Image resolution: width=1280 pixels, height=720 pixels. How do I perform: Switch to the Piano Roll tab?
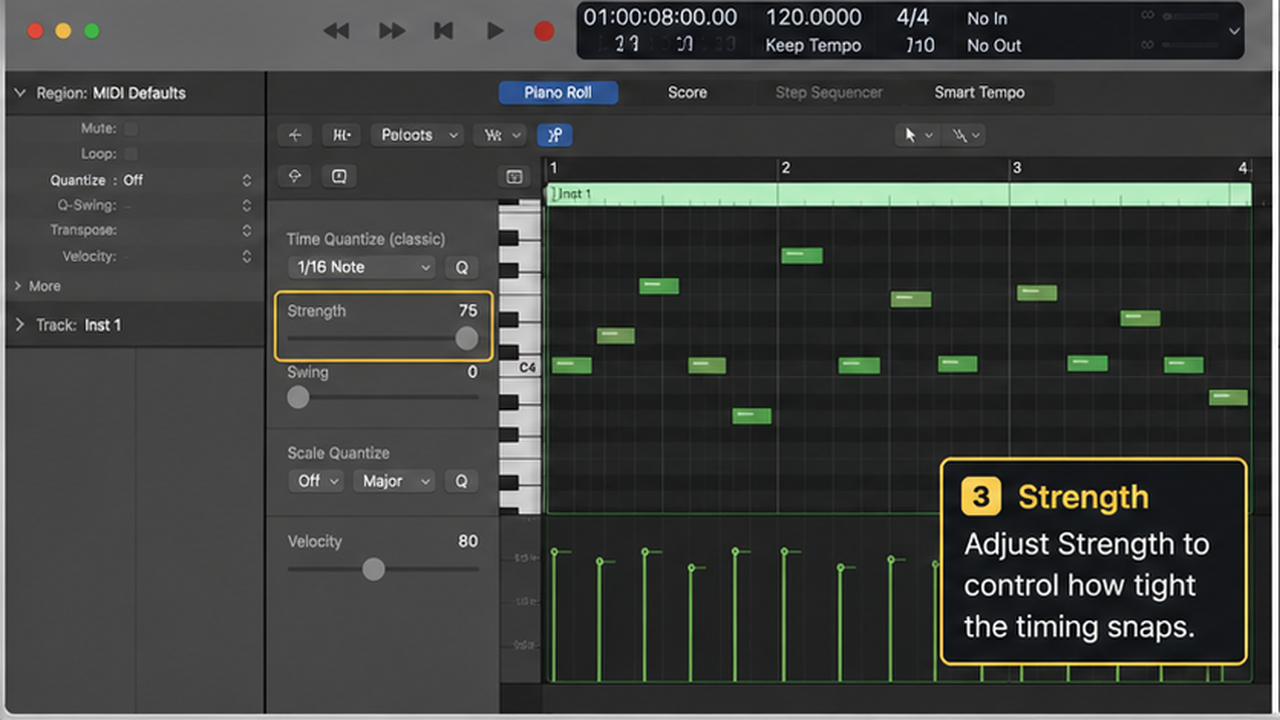[x=558, y=93]
